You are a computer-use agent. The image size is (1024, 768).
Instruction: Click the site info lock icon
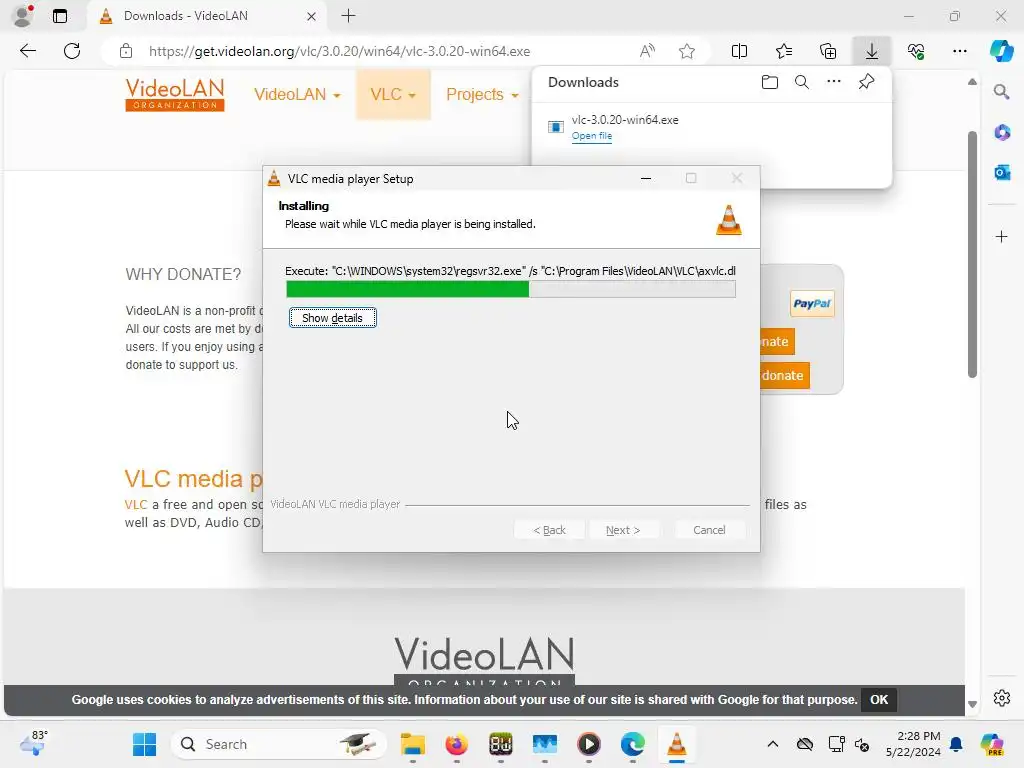126,51
